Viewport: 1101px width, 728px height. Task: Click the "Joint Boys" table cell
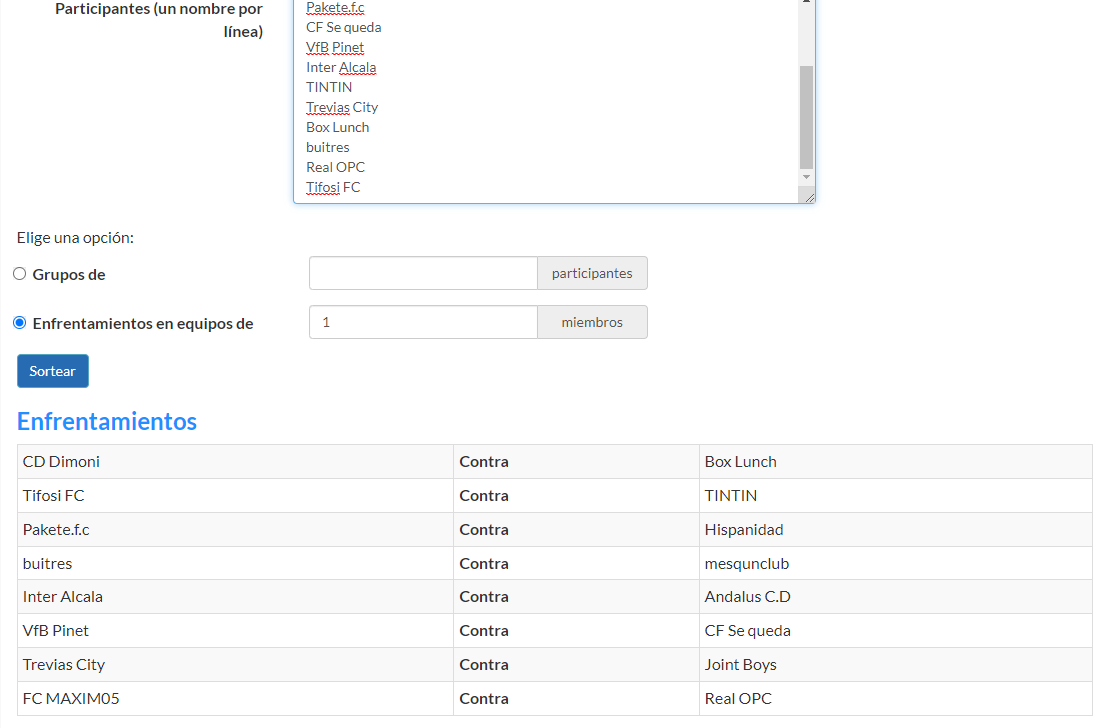pos(741,664)
